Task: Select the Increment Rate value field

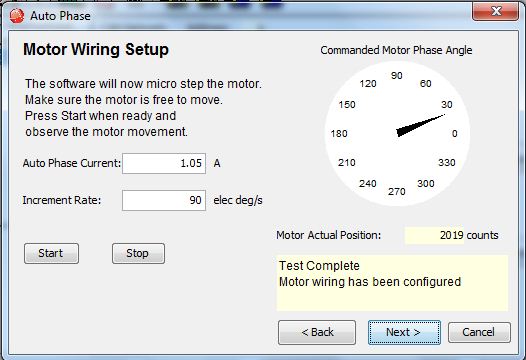Action: point(164,200)
